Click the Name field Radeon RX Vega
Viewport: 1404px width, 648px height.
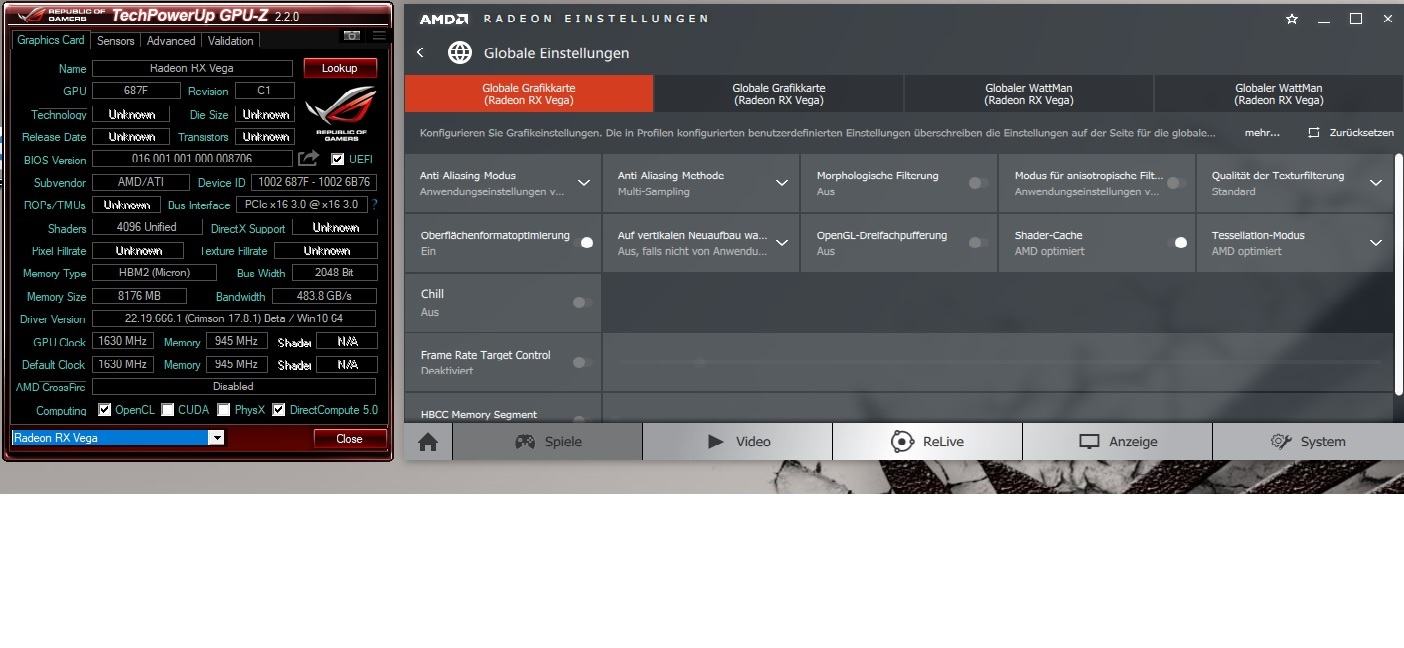(192, 68)
